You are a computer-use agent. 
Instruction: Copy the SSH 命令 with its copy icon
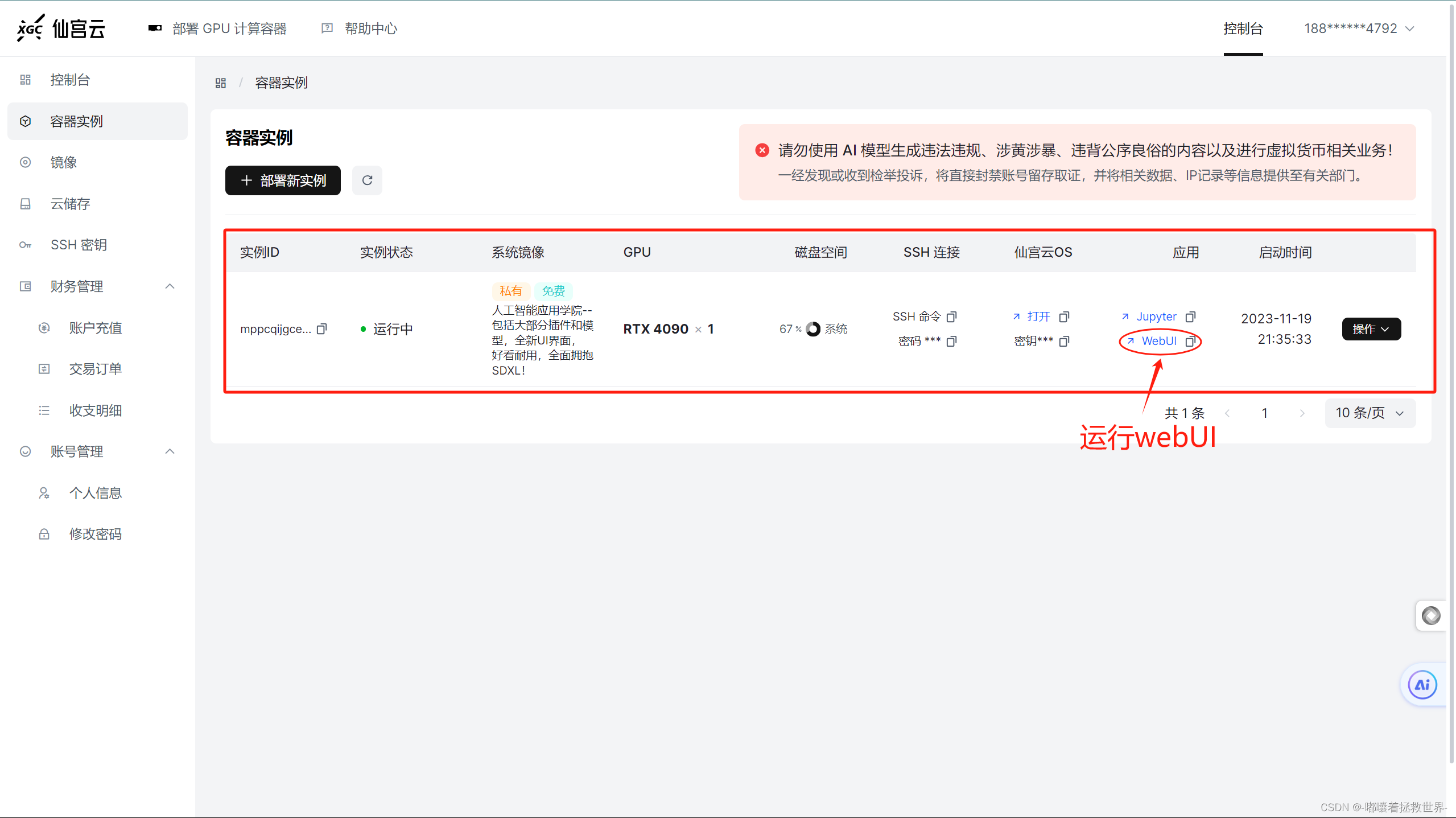(x=951, y=316)
